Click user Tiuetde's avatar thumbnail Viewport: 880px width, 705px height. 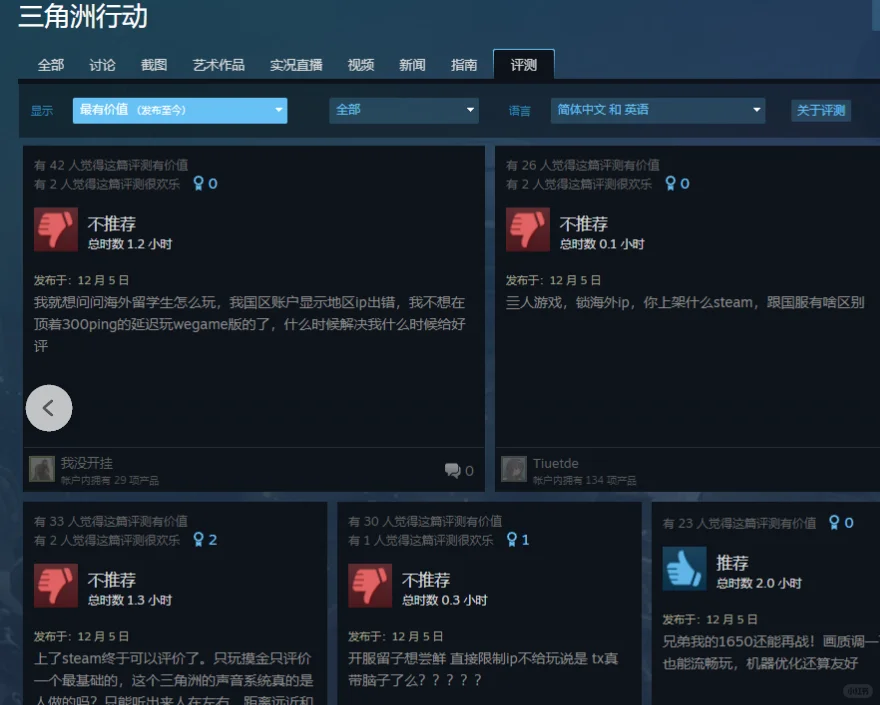(x=514, y=469)
